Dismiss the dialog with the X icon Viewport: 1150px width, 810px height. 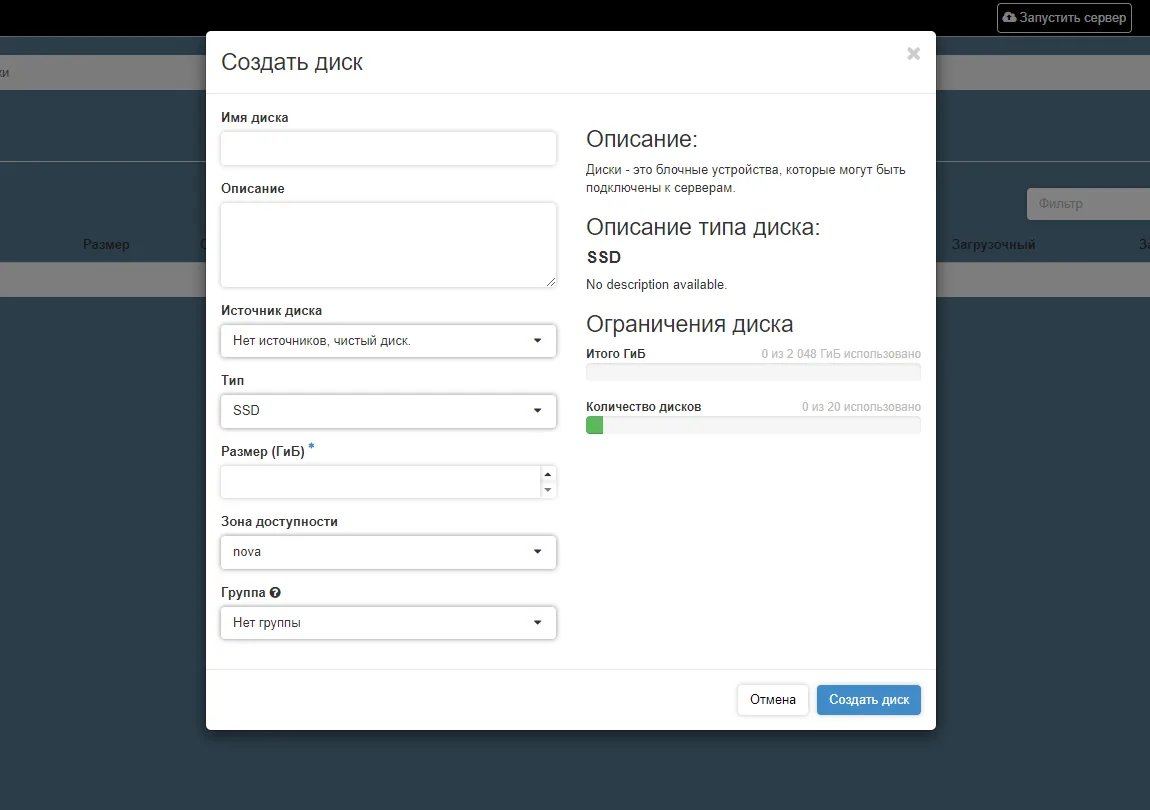[913, 54]
